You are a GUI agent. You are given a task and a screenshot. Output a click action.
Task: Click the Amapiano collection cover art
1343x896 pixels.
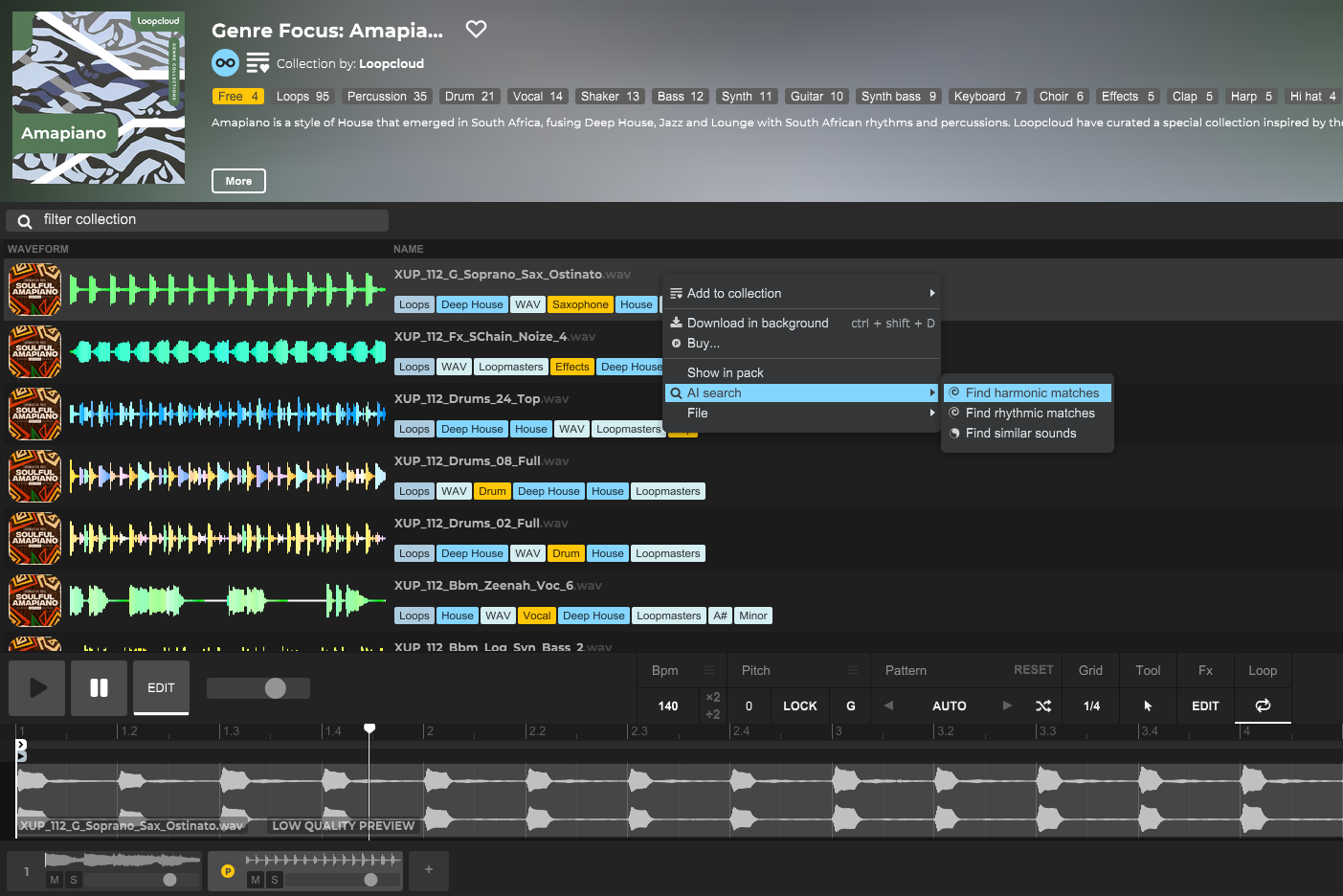tap(99, 98)
